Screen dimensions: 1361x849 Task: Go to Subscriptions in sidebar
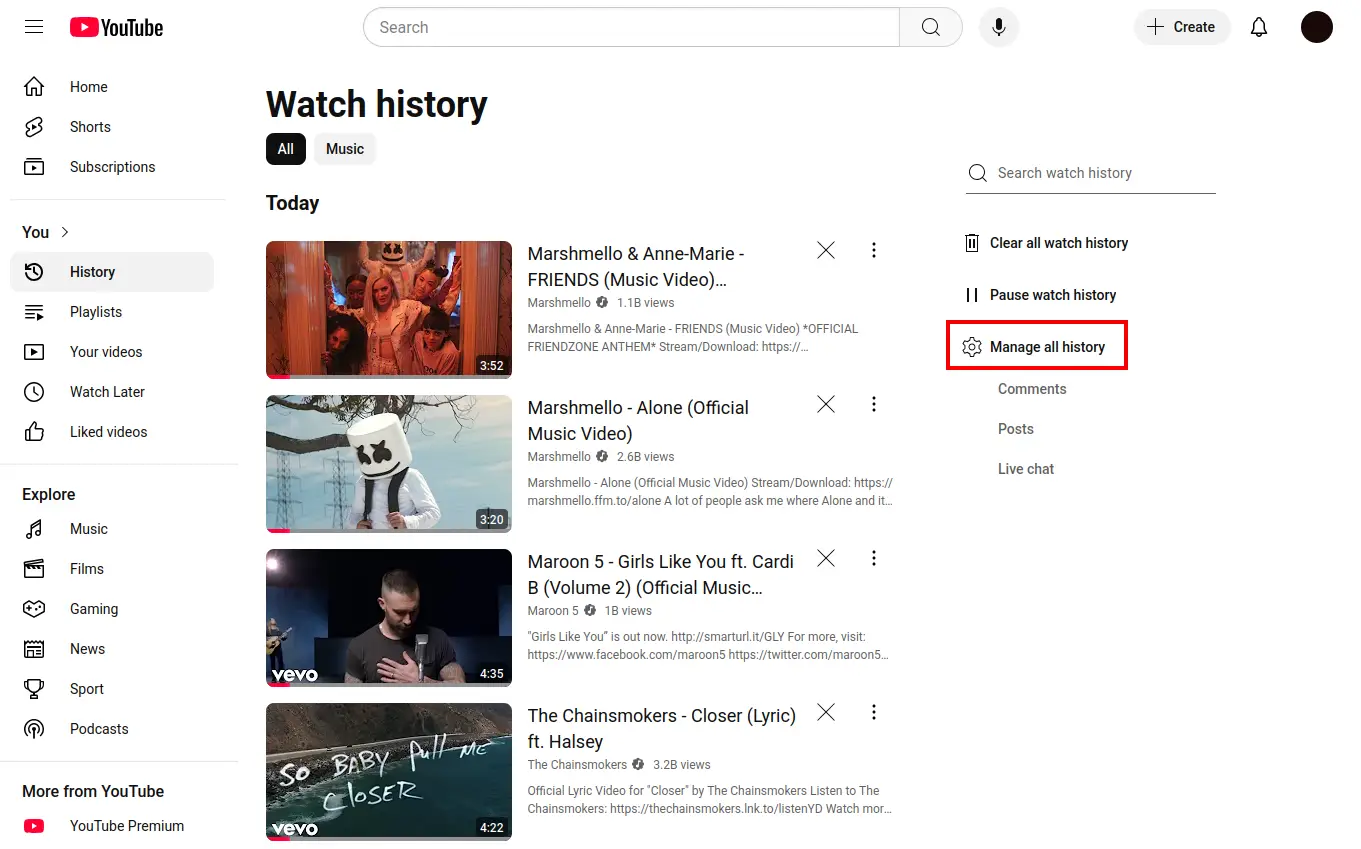[112, 167]
